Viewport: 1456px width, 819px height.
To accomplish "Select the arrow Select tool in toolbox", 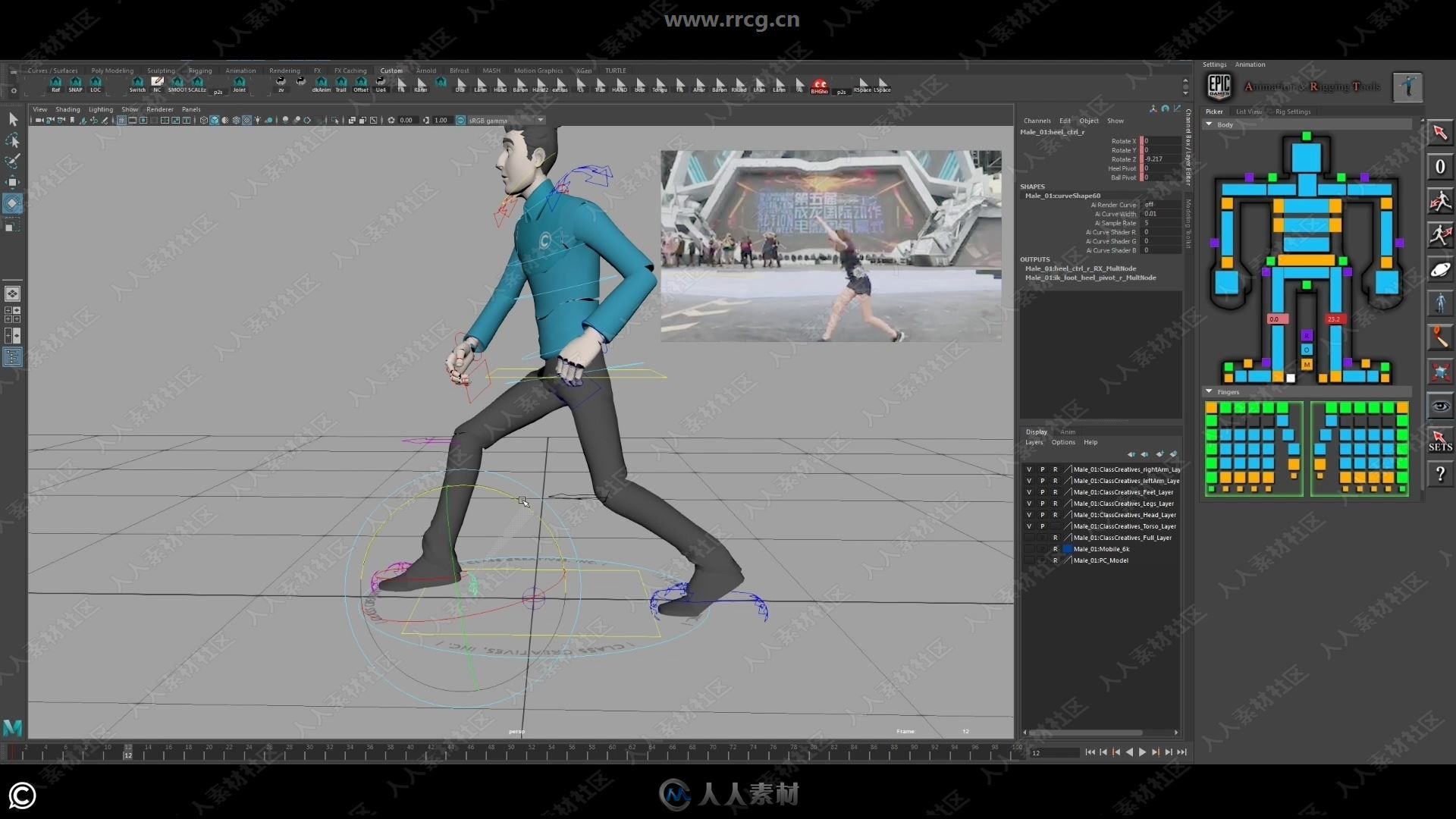I will (x=13, y=119).
